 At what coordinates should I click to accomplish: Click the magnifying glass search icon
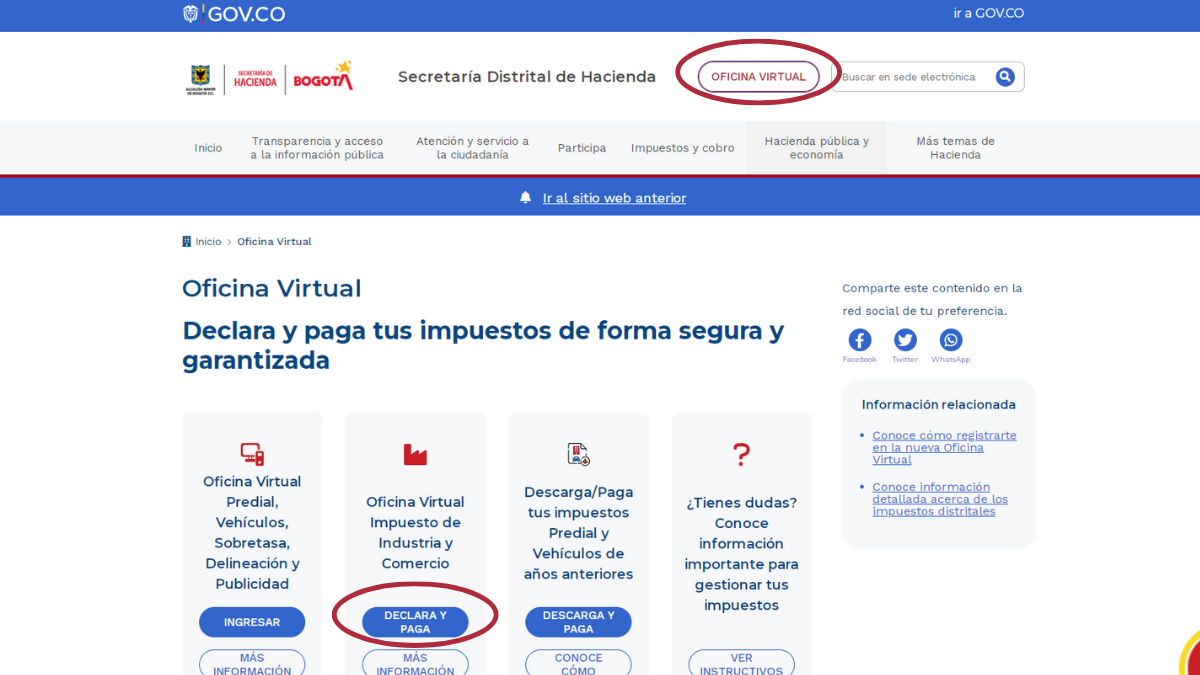1005,77
